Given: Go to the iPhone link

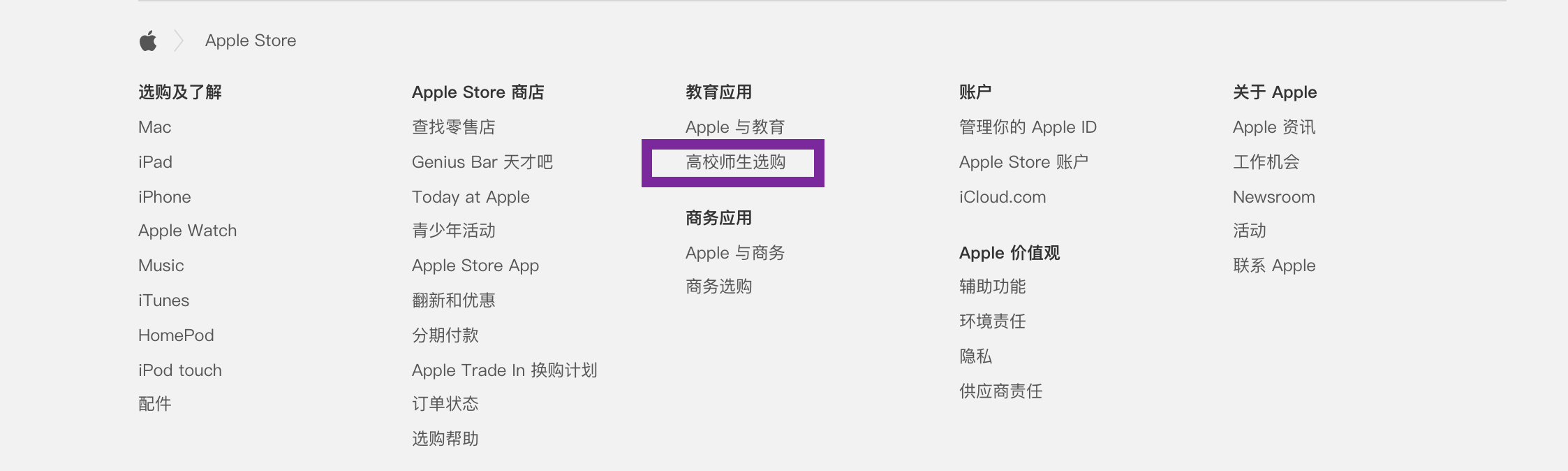Looking at the screenshot, I should click(x=164, y=197).
